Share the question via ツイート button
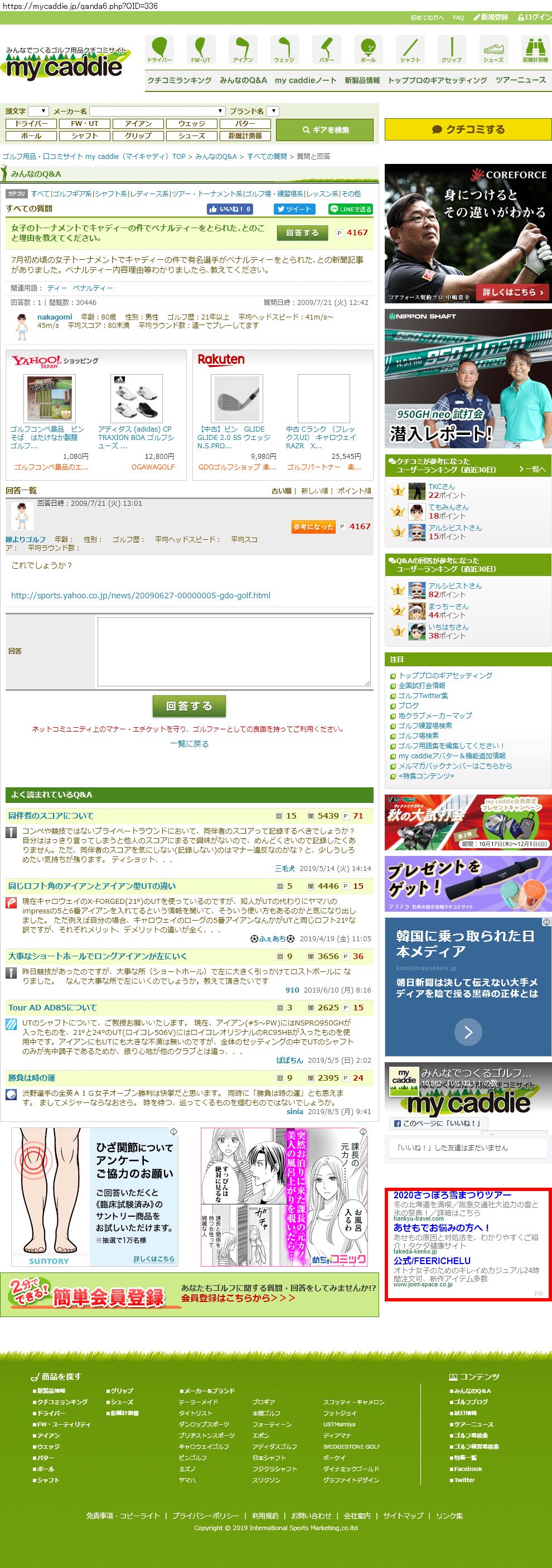 pyautogui.click(x=294, y=209)
